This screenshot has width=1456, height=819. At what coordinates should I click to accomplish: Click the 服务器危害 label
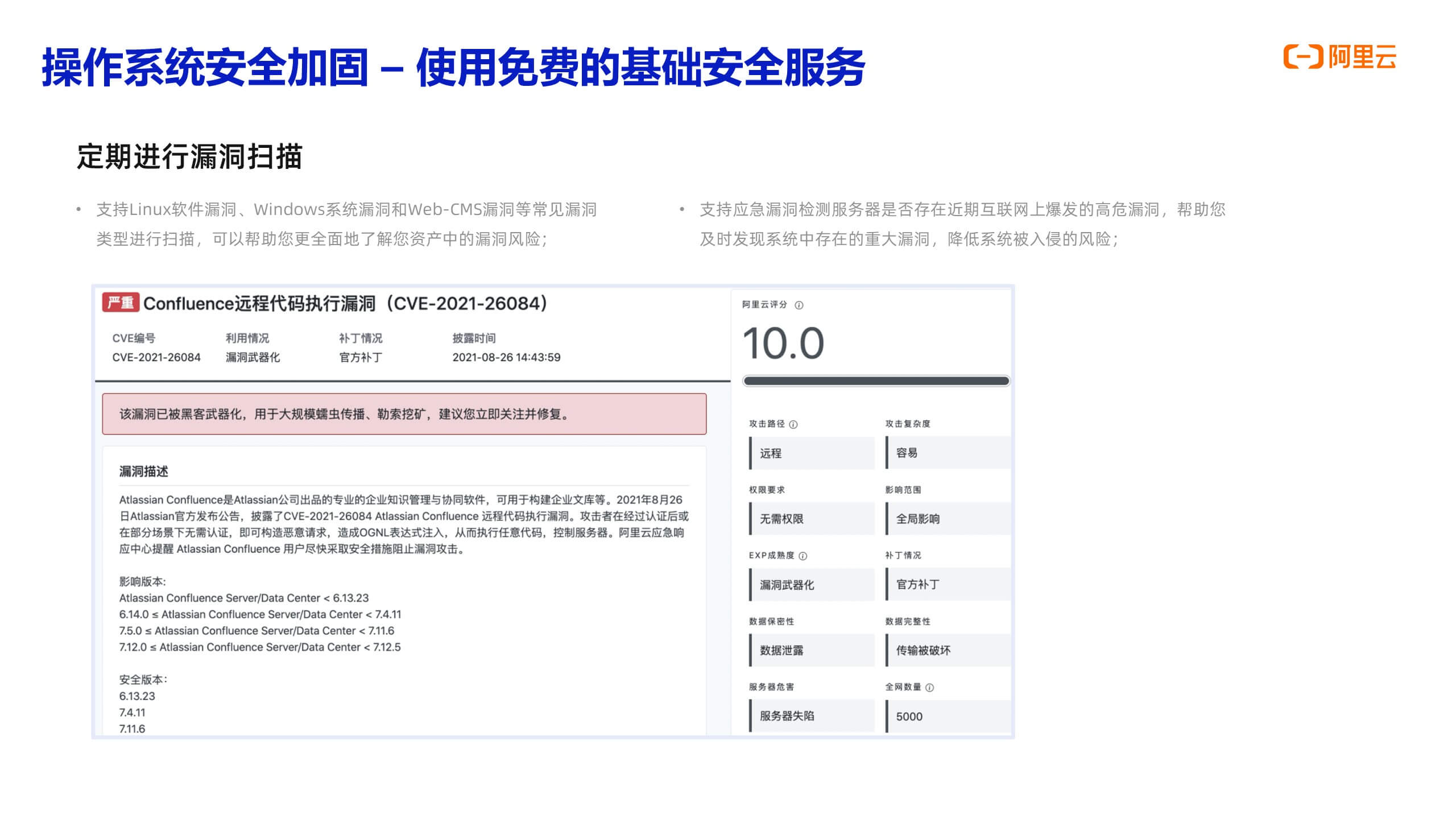tap(771, 687)
